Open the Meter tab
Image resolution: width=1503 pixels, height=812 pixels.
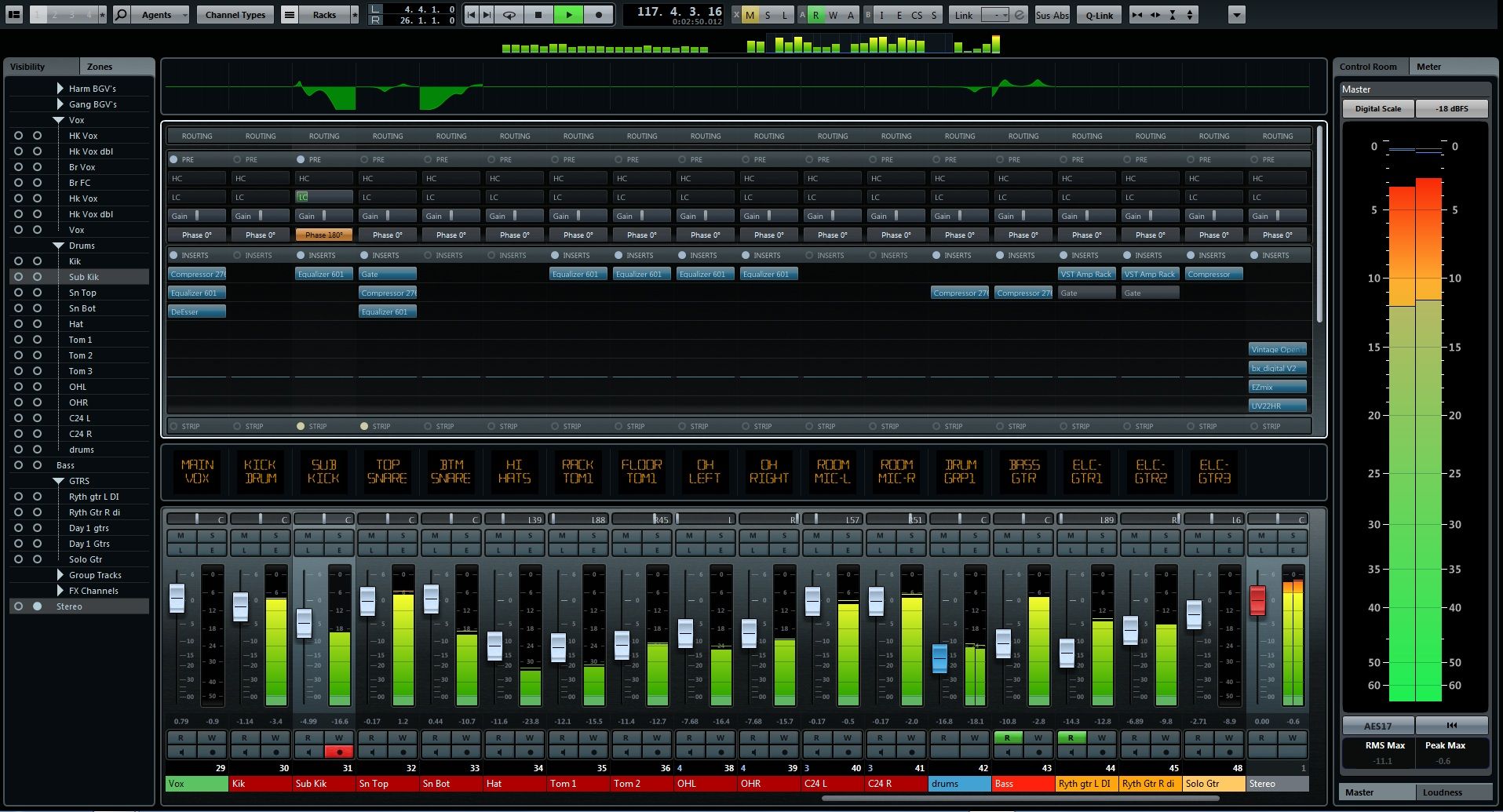(1452, 67)
